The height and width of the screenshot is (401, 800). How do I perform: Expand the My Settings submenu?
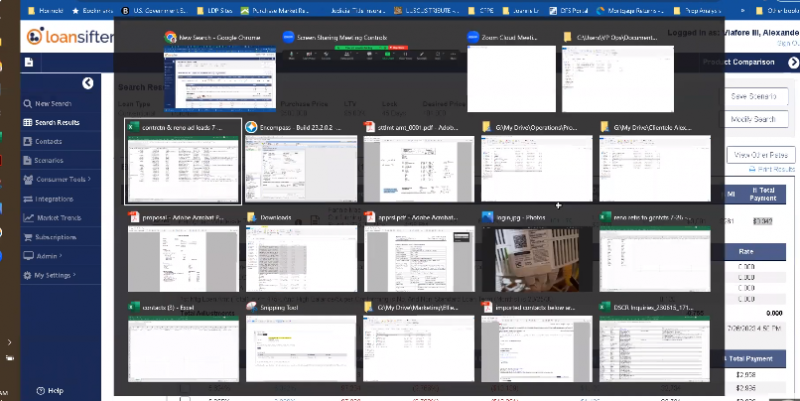click(x=53, y=275)
